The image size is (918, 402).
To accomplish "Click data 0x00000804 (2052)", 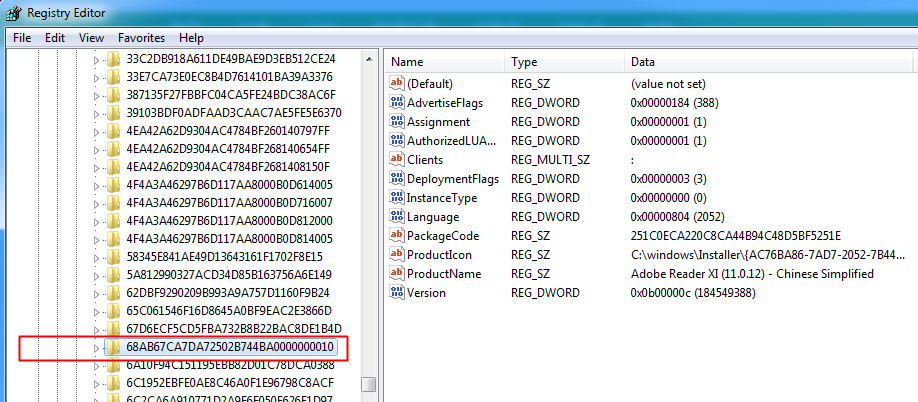I will pos(677,217).
